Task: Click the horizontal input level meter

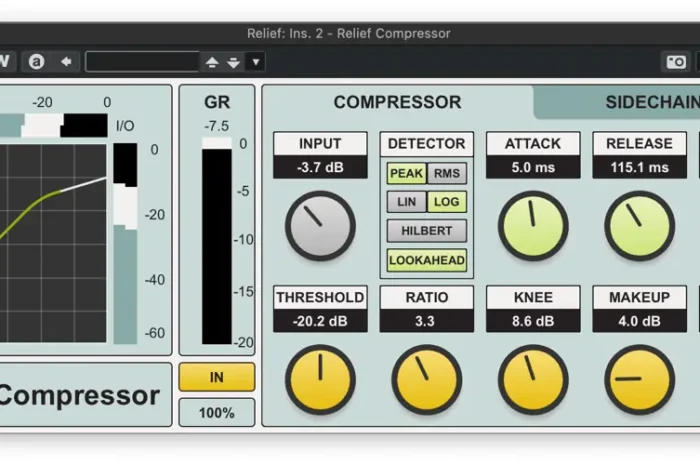Action: pyautogui.click(x=54, y=125)
